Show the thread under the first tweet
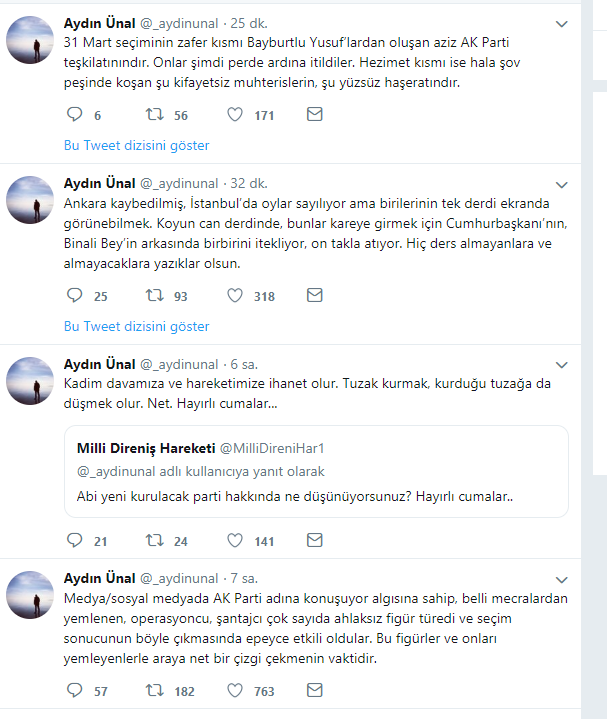Screen dimensions: 607x719 point(137,145)
